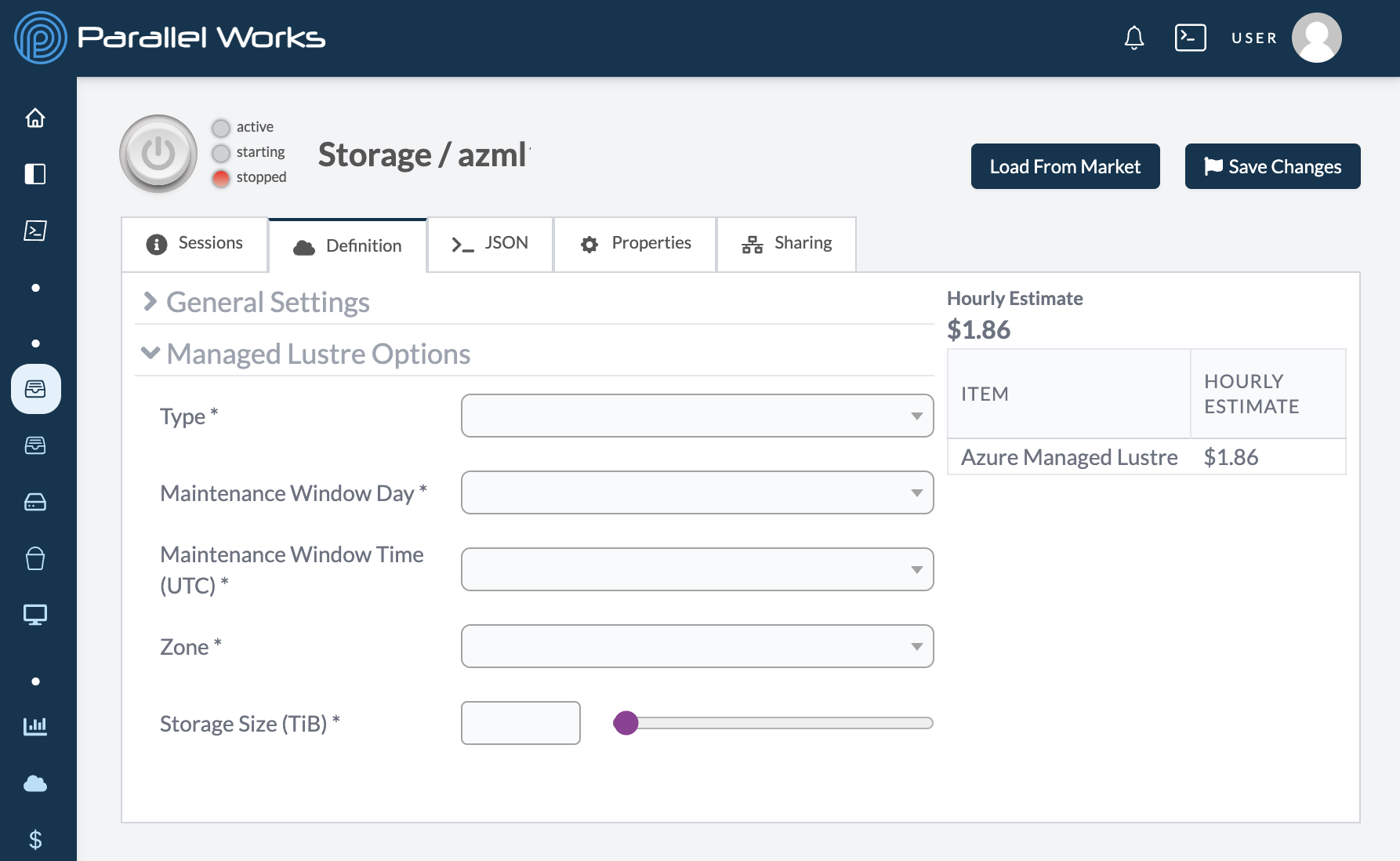Screen dimensions: 1400x861
Task: Switch to the JSON tab
Action: tap(491, 244)
